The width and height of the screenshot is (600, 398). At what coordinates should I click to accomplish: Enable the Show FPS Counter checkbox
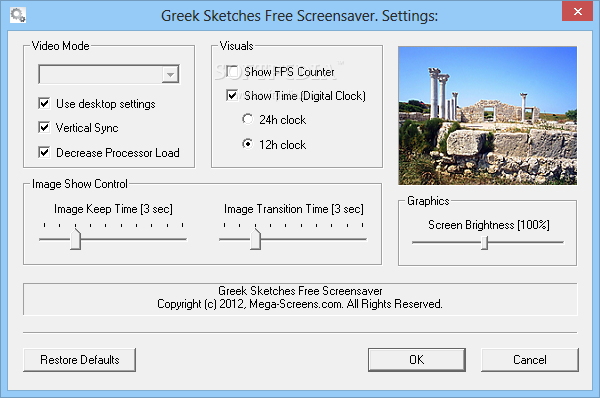(232, 72)
